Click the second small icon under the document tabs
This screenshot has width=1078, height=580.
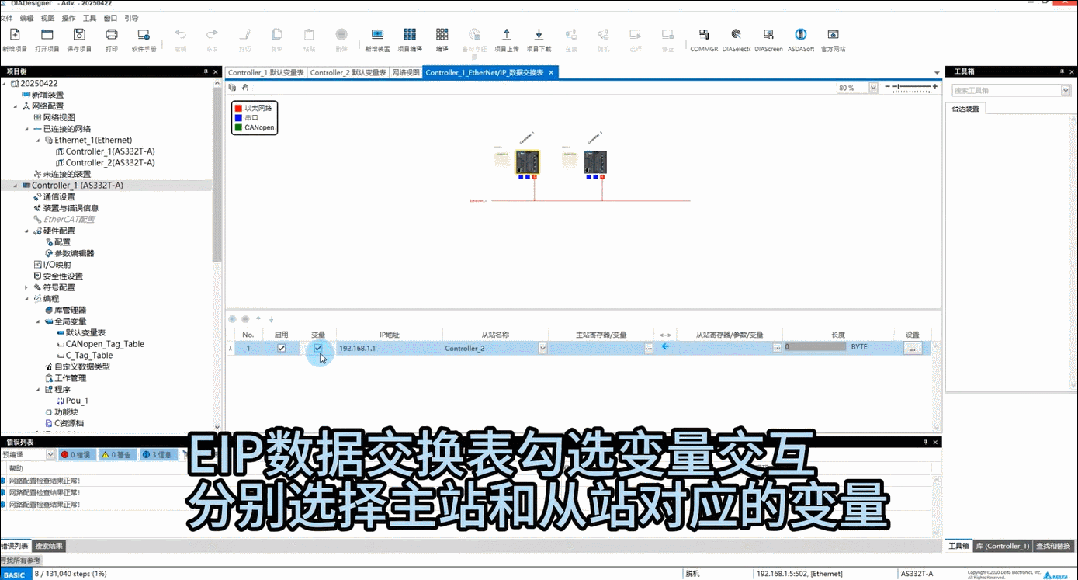click(245, 88)
